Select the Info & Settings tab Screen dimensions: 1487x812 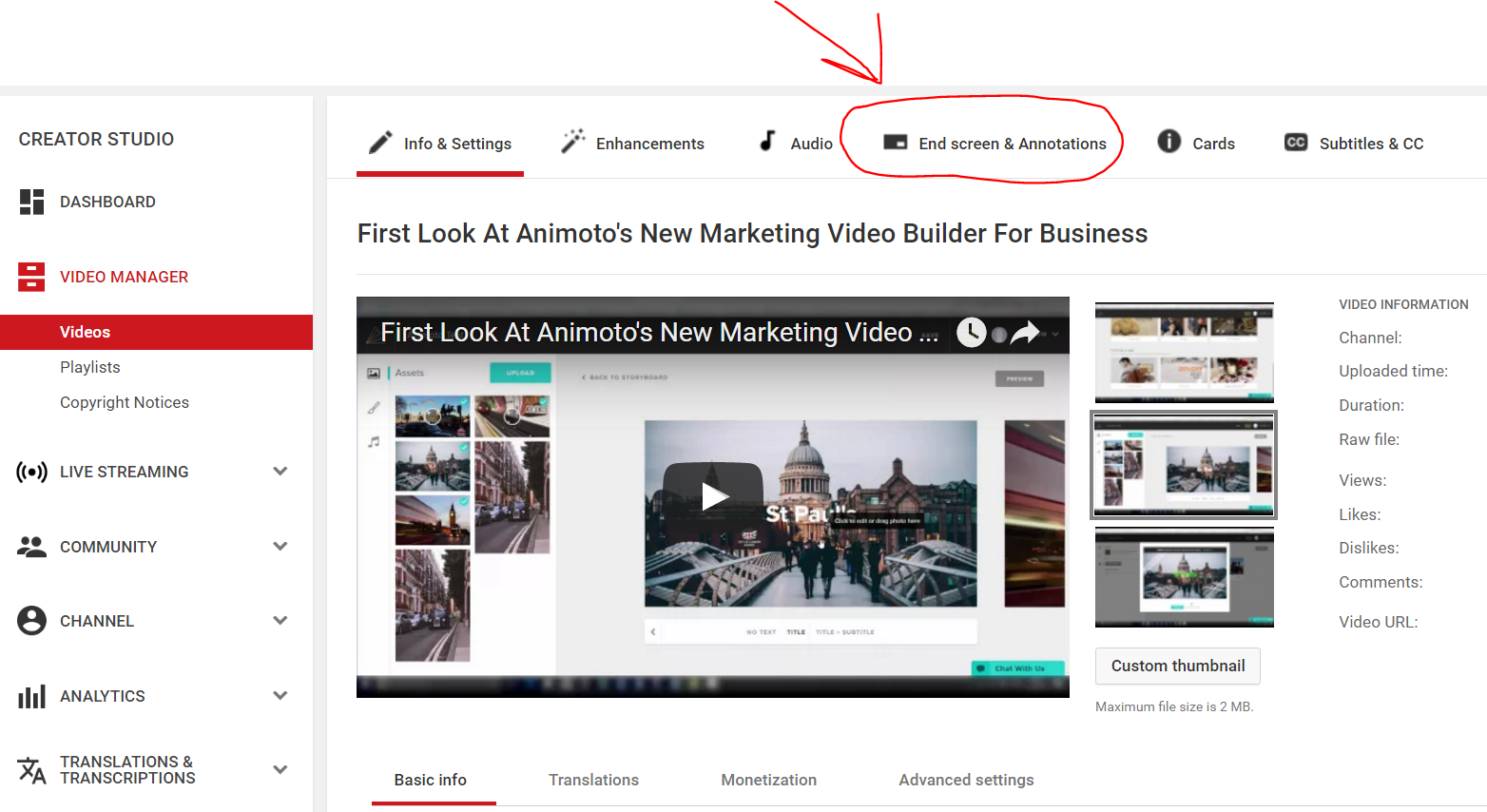[x=440, y=144]
